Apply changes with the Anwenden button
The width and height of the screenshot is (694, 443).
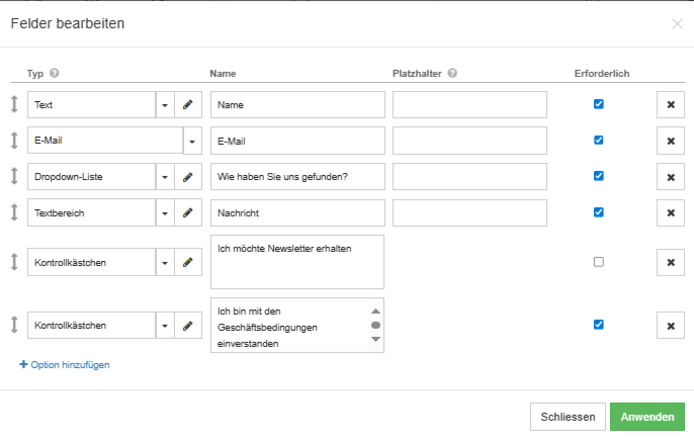pos(647,416)
